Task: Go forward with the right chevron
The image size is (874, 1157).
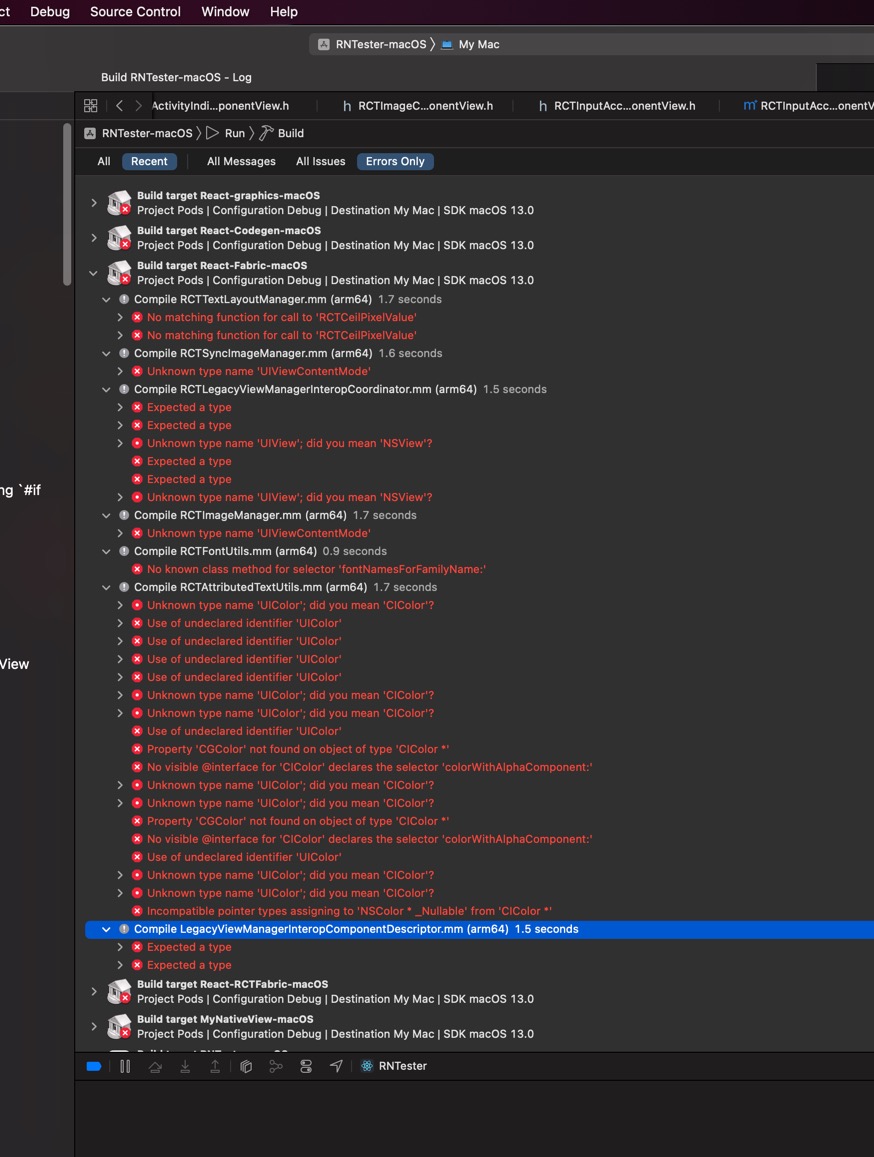Action: pyautogui.click(x=138, y=106)
